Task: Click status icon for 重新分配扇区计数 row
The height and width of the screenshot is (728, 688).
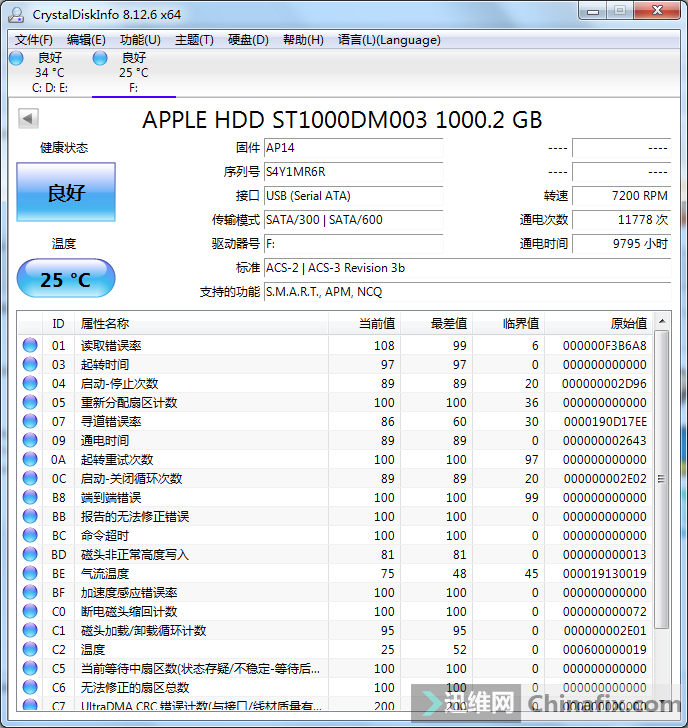Action: click(30, 402)
